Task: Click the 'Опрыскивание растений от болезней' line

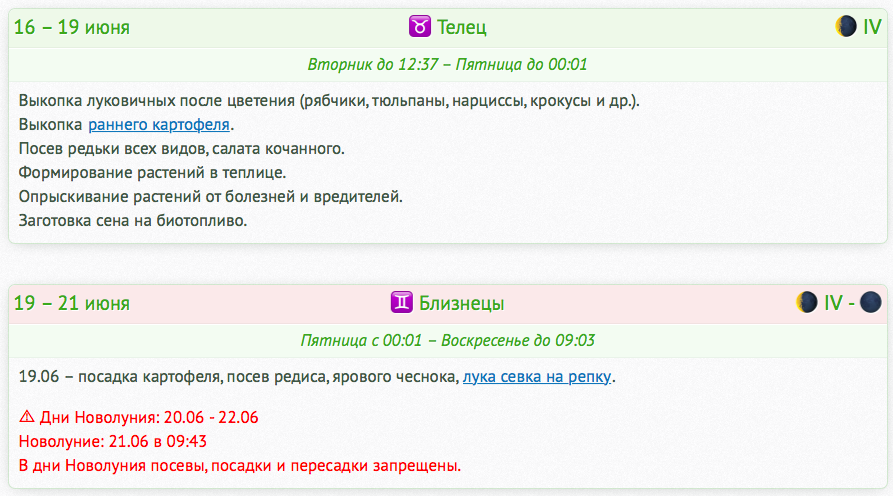Action: coord(210,197)
